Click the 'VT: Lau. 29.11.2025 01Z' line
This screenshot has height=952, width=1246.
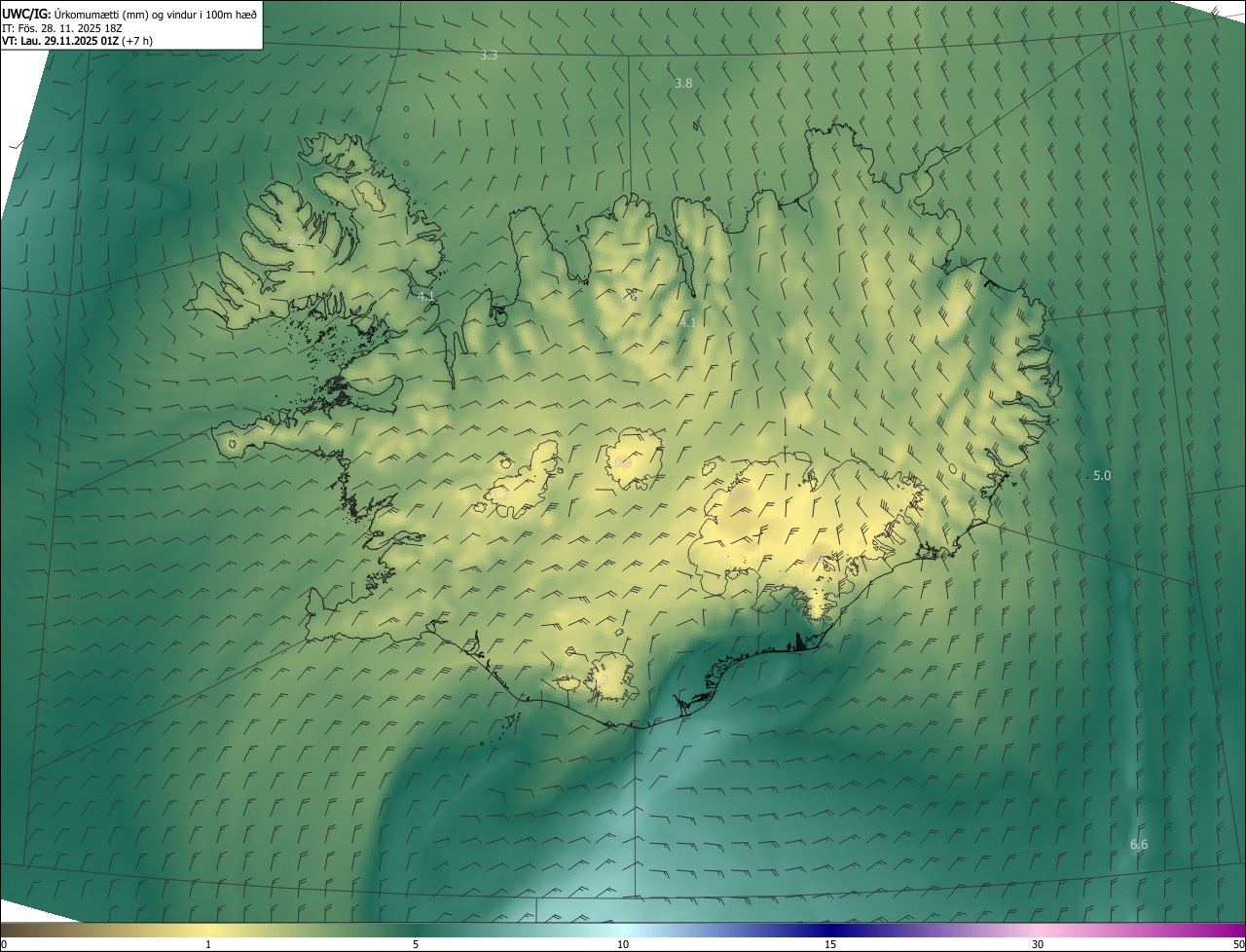click(59, 41)
